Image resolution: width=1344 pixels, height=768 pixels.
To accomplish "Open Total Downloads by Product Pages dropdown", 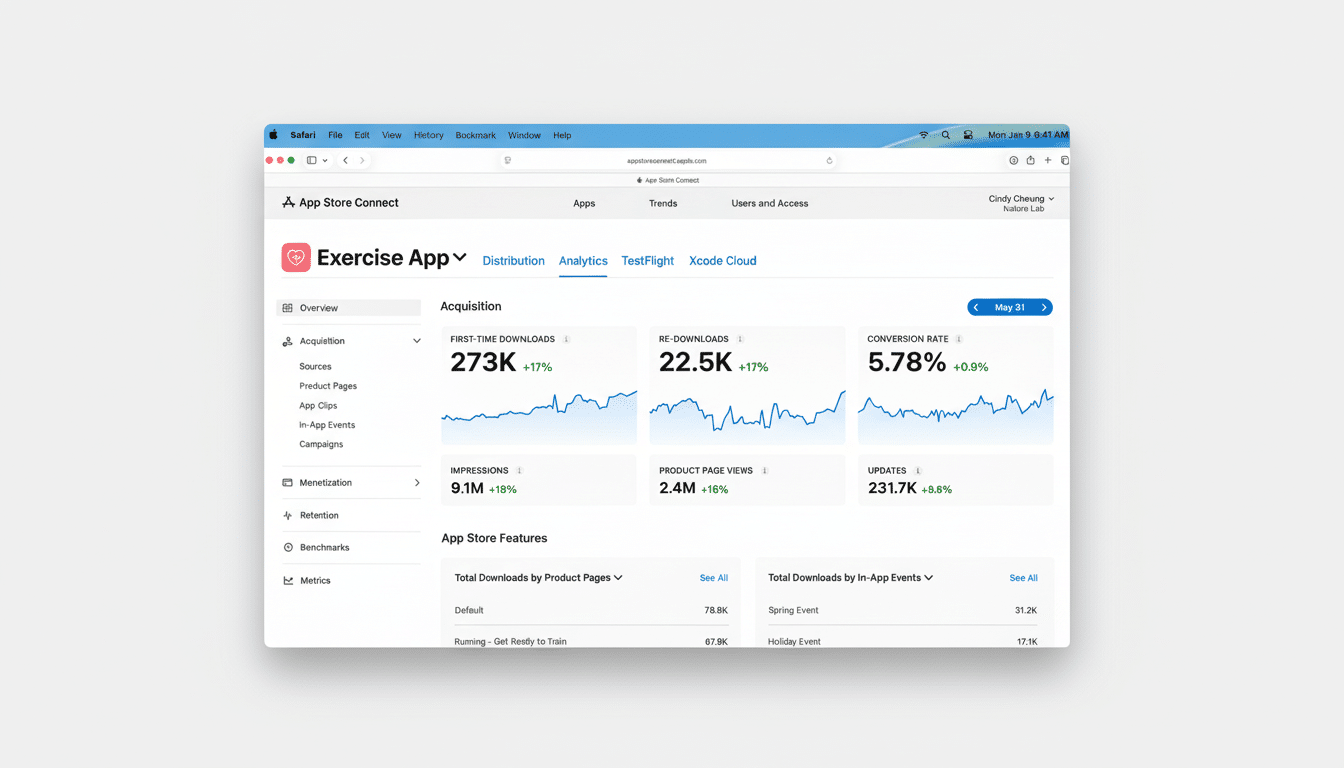I will [x=538, y=578].
